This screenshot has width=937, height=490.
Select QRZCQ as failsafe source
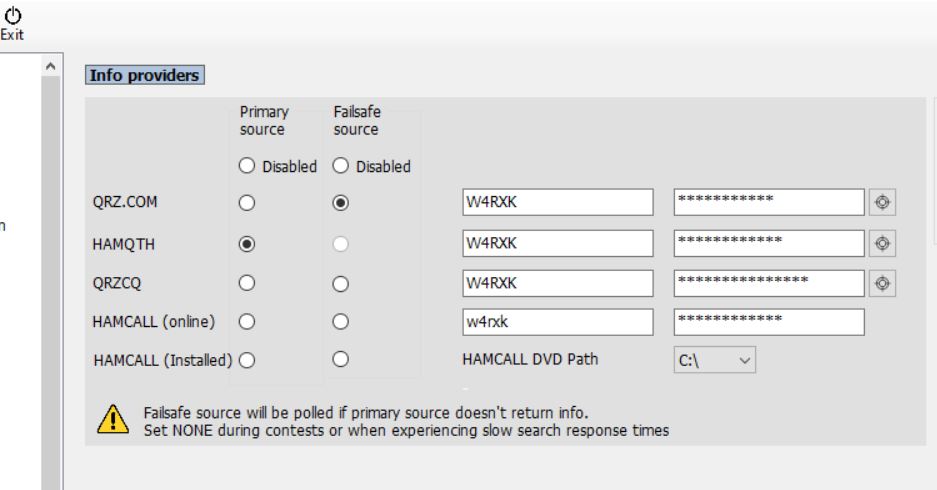341,284
